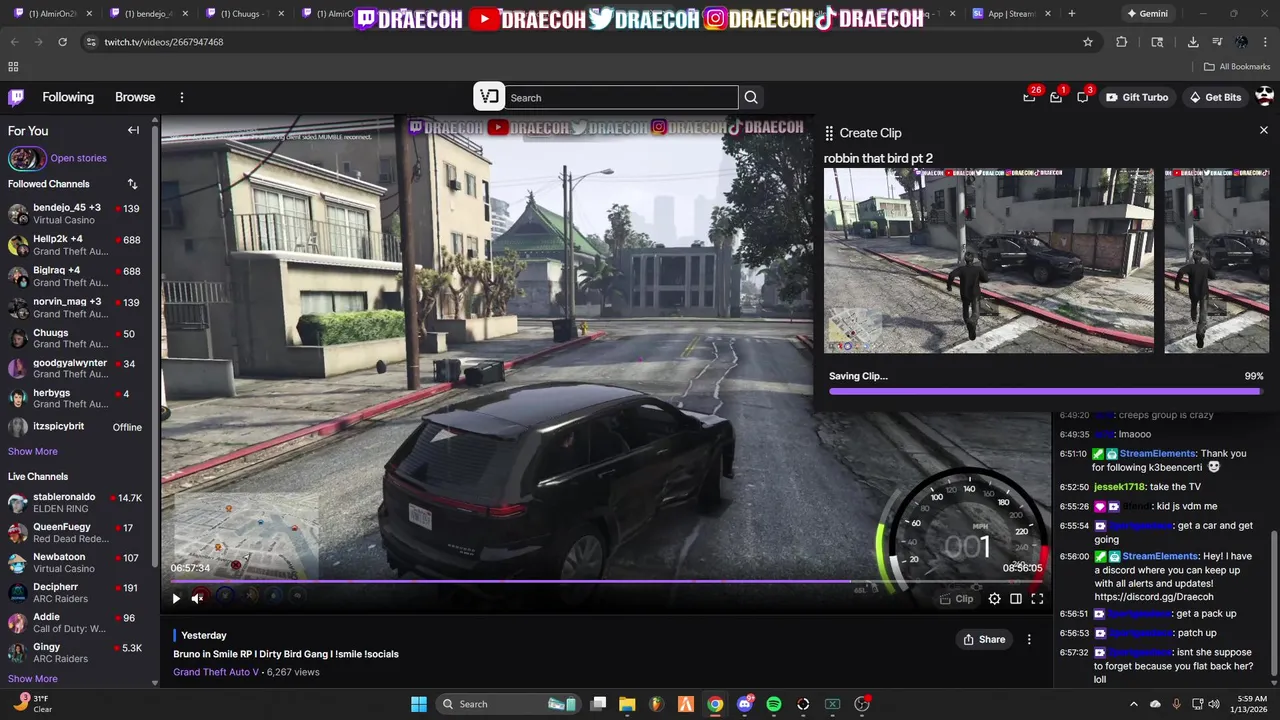Bookmark this page with star icon
This screenshot has height=720, width=1280.
1088,42
